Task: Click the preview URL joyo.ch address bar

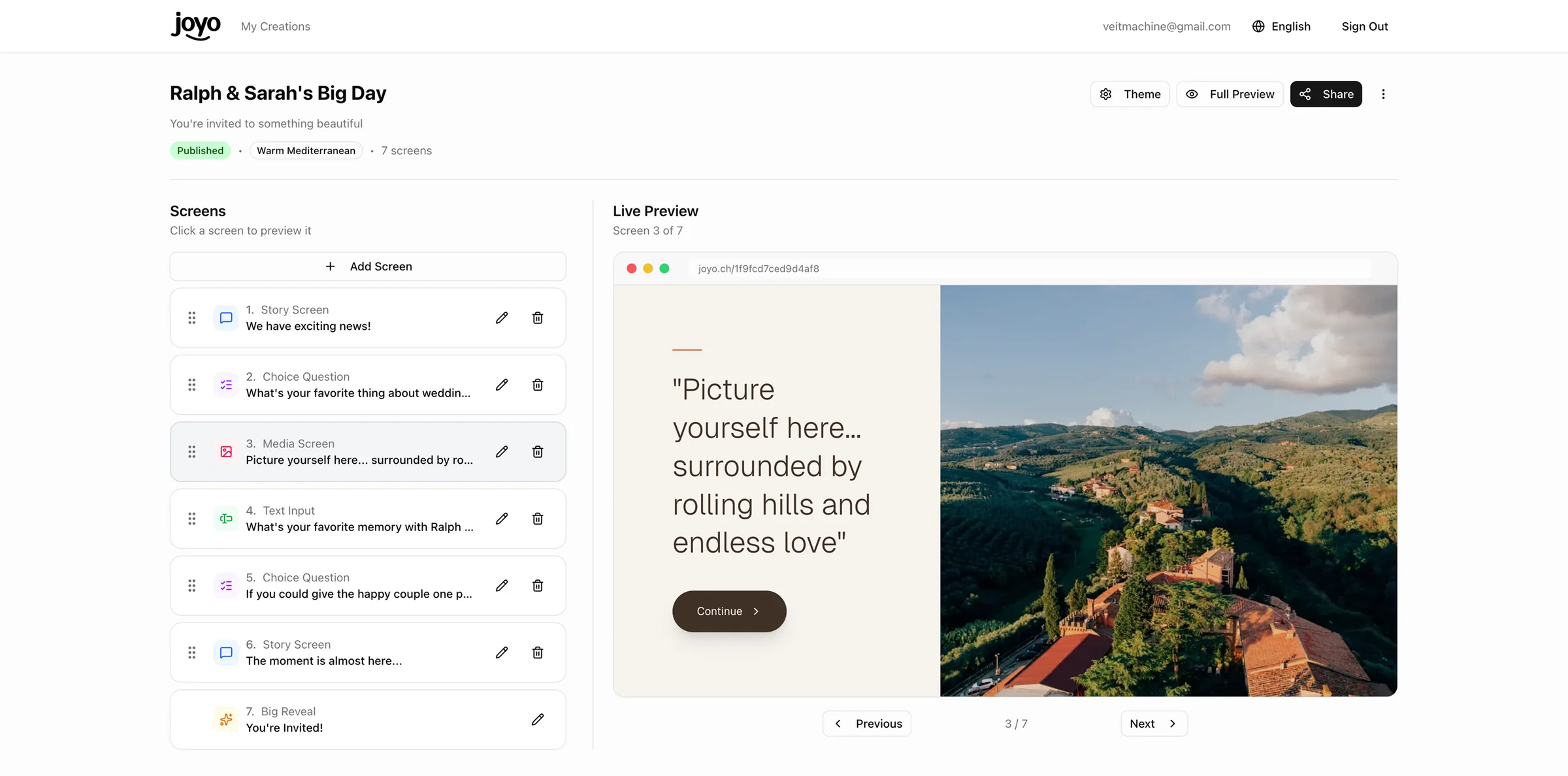Action: (1030, 268)
